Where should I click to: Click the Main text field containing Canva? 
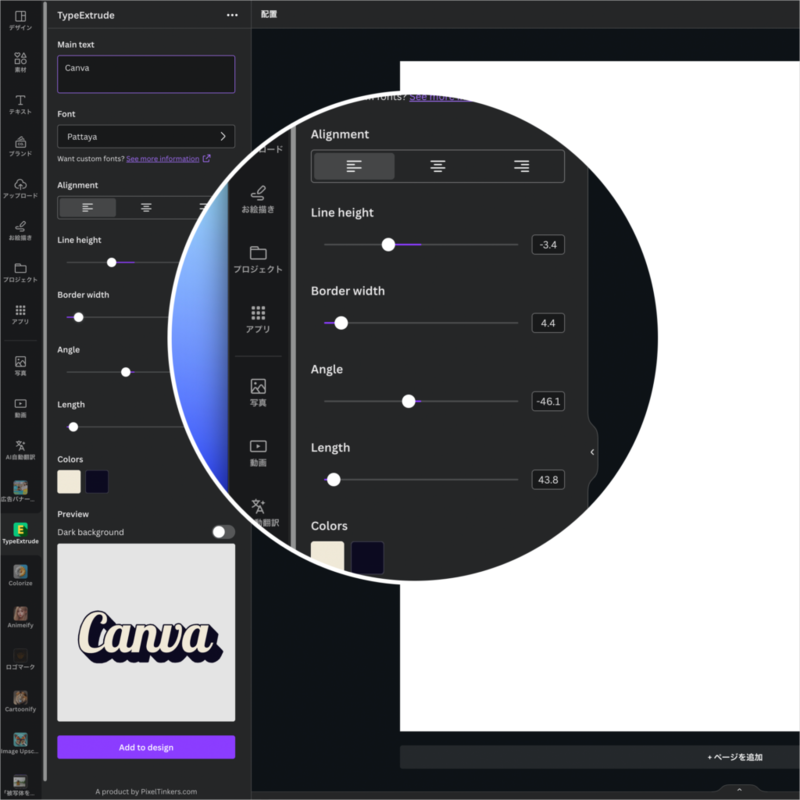(146, 74)
